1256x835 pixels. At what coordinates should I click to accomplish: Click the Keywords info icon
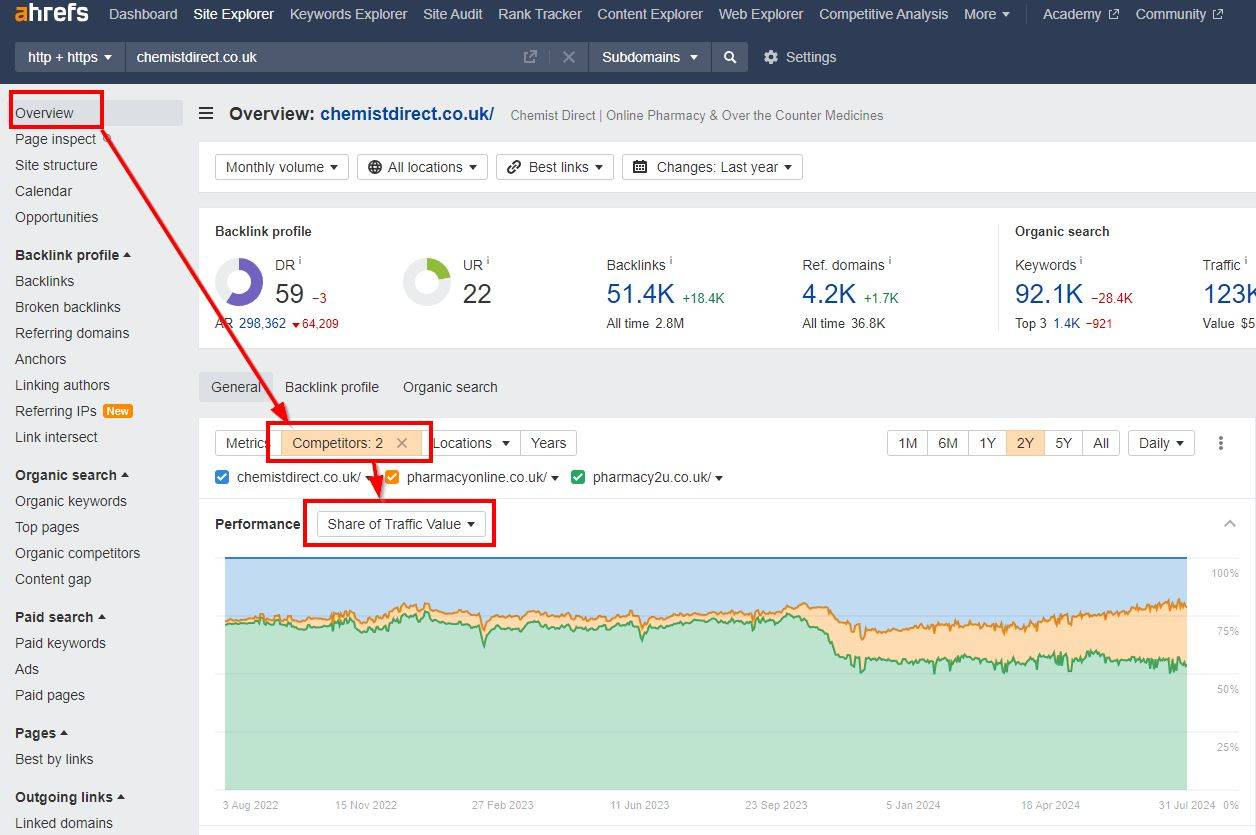tap(1081, 262)
